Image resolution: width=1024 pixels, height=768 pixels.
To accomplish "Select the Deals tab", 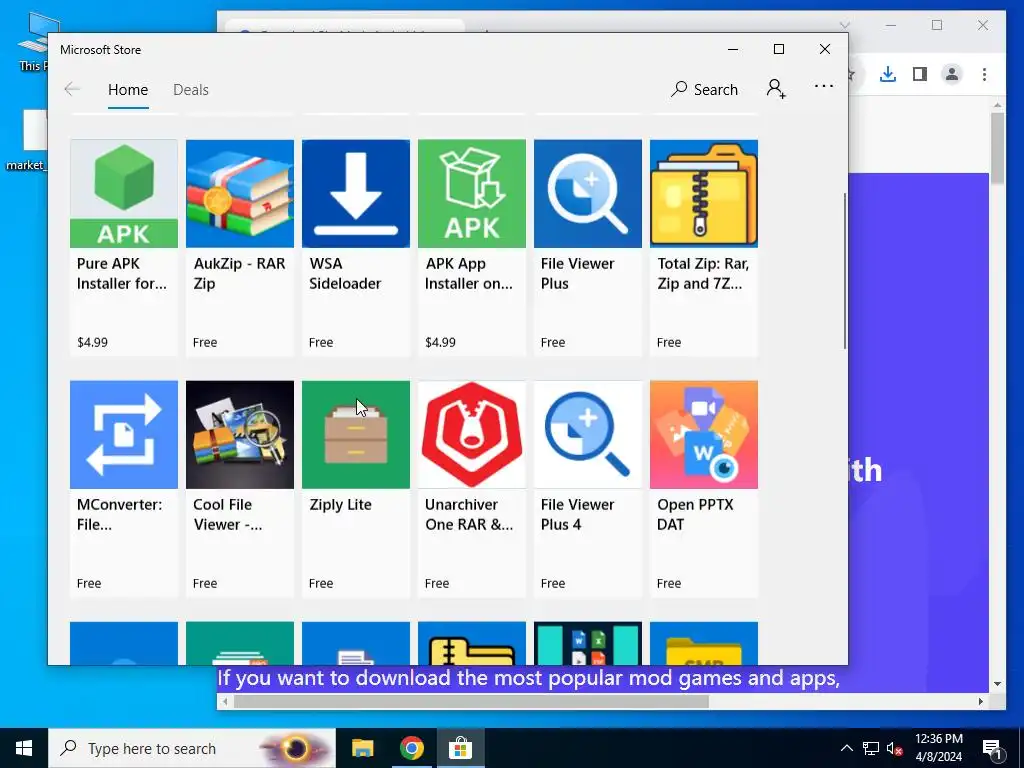I will (191, 89).
